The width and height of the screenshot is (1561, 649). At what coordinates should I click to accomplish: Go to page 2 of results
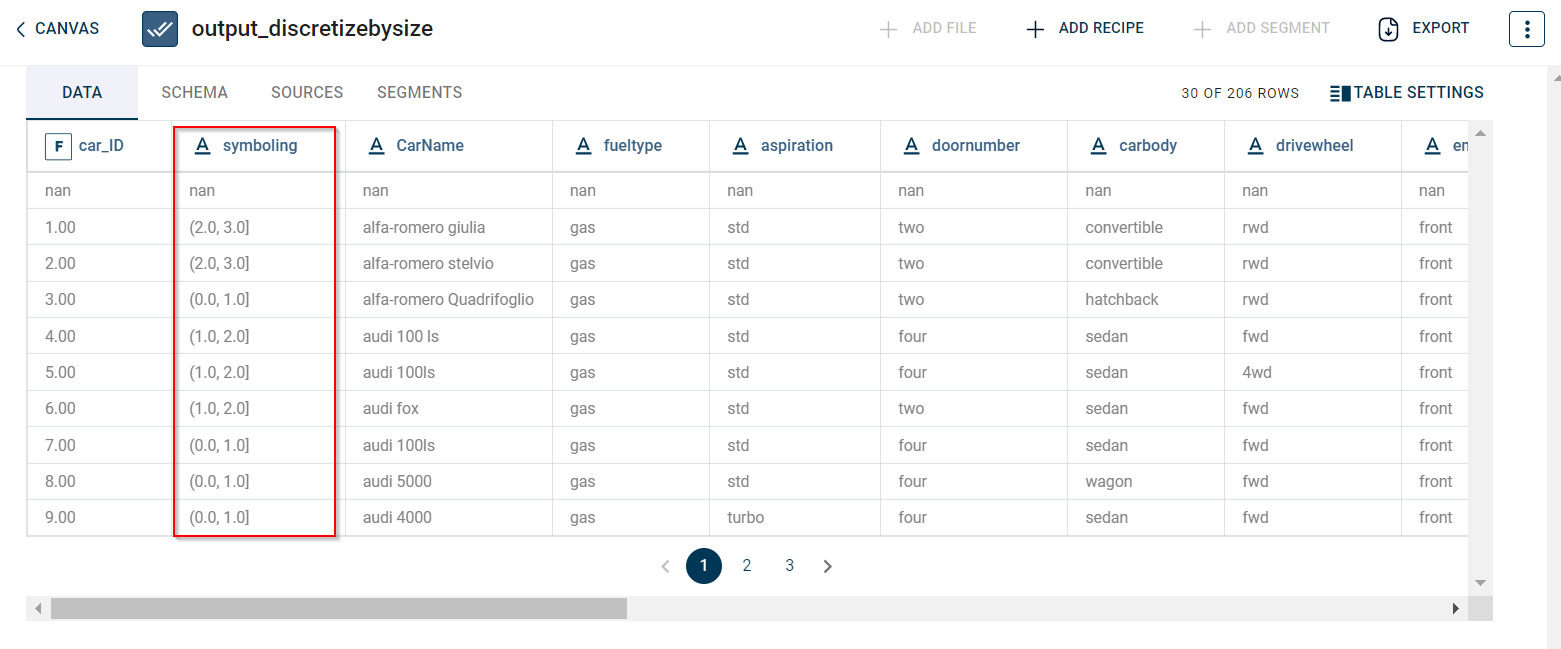coord(746,566)
